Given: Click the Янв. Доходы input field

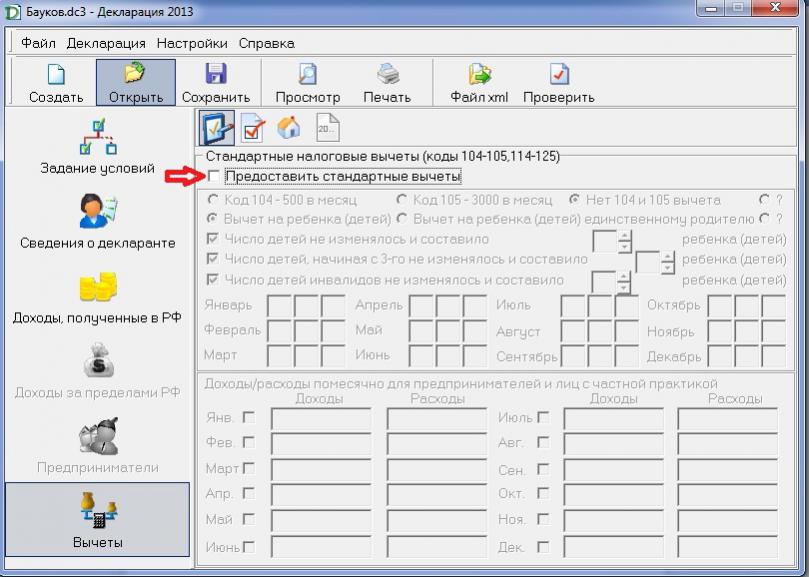Looking at the screenshot, I should (x=323, y=418).
